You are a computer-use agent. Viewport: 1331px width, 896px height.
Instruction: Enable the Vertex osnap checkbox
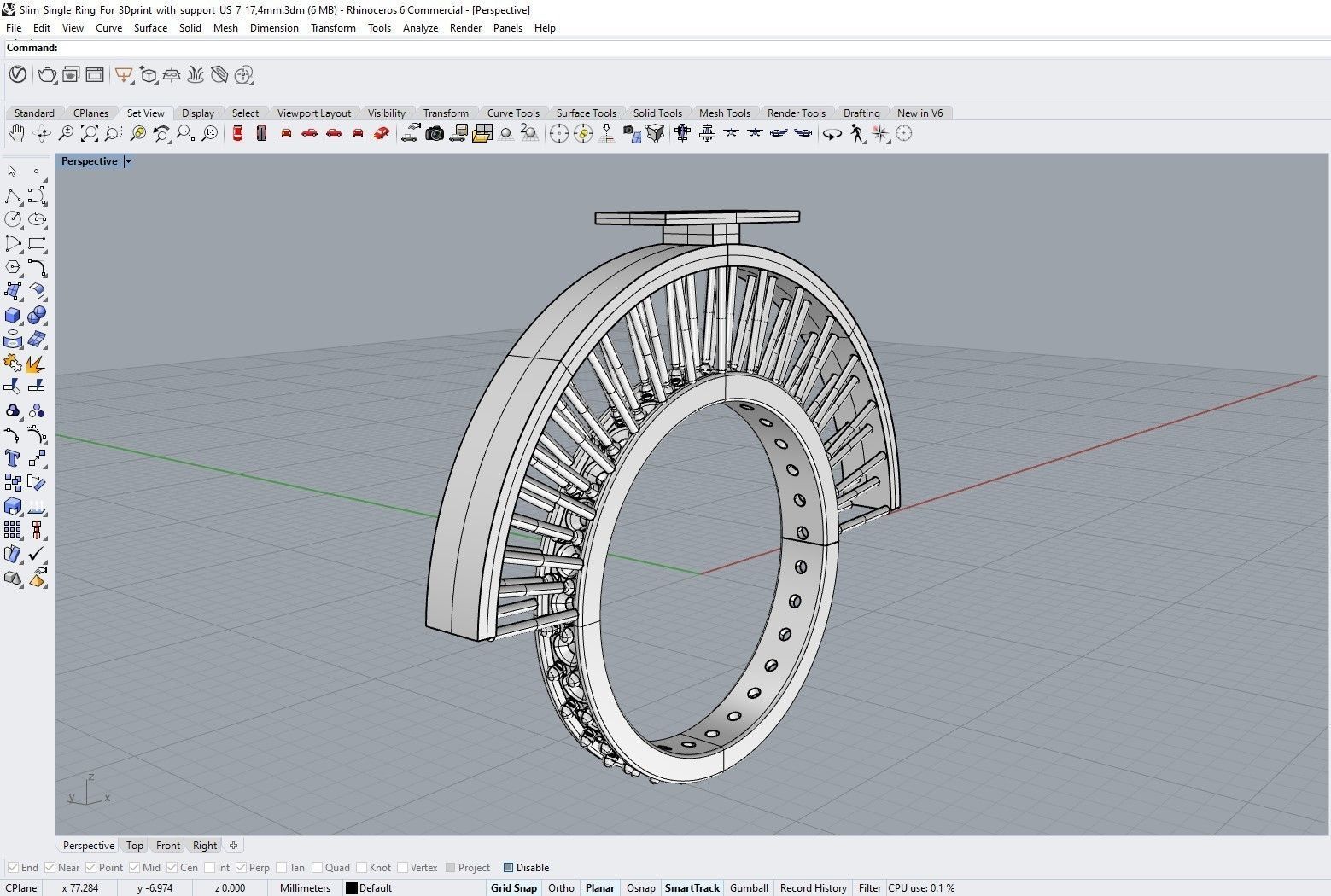pos(402,868)
